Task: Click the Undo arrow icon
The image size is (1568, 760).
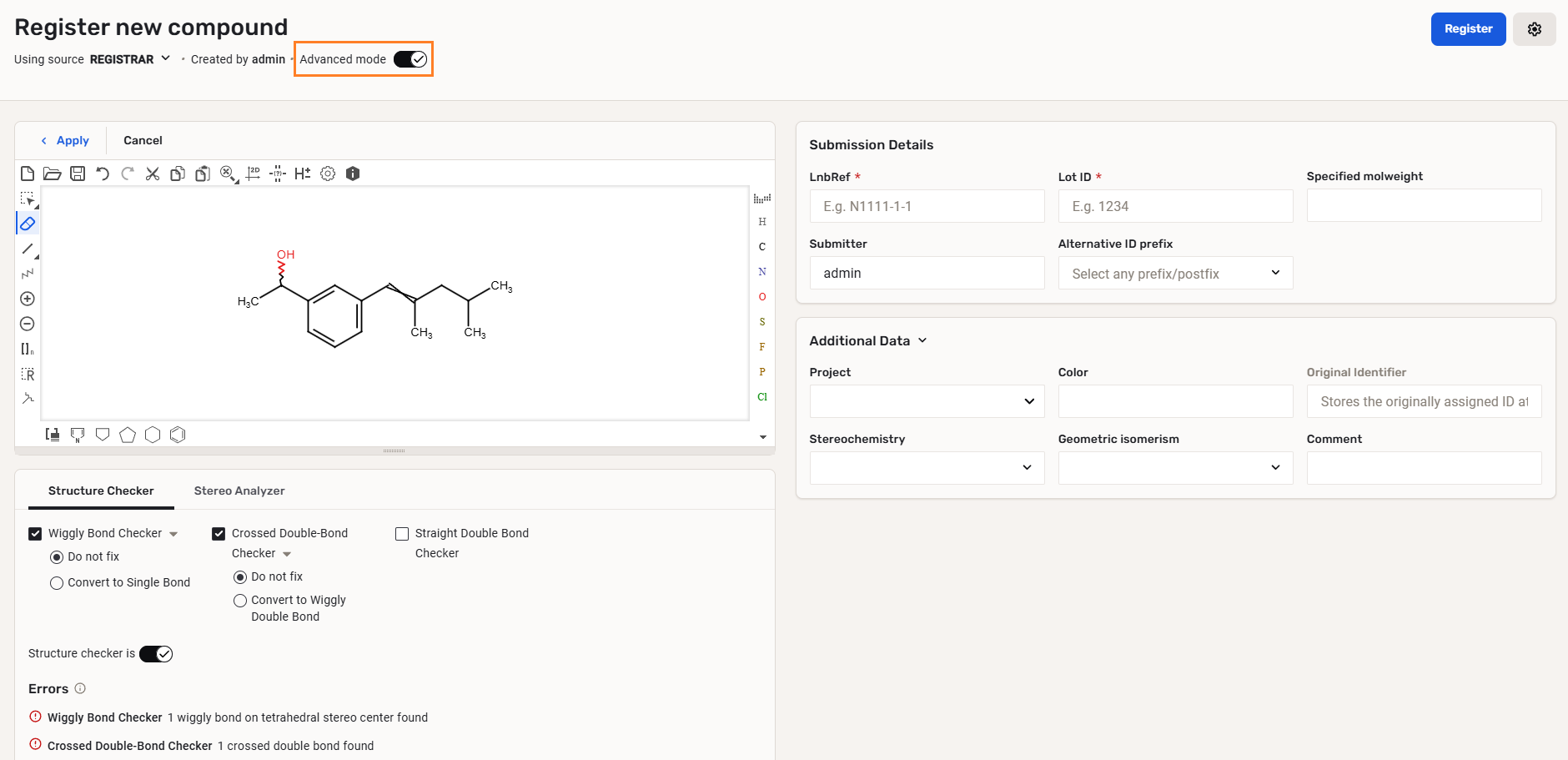Action: pyautogui.click(x=103, y=174)
